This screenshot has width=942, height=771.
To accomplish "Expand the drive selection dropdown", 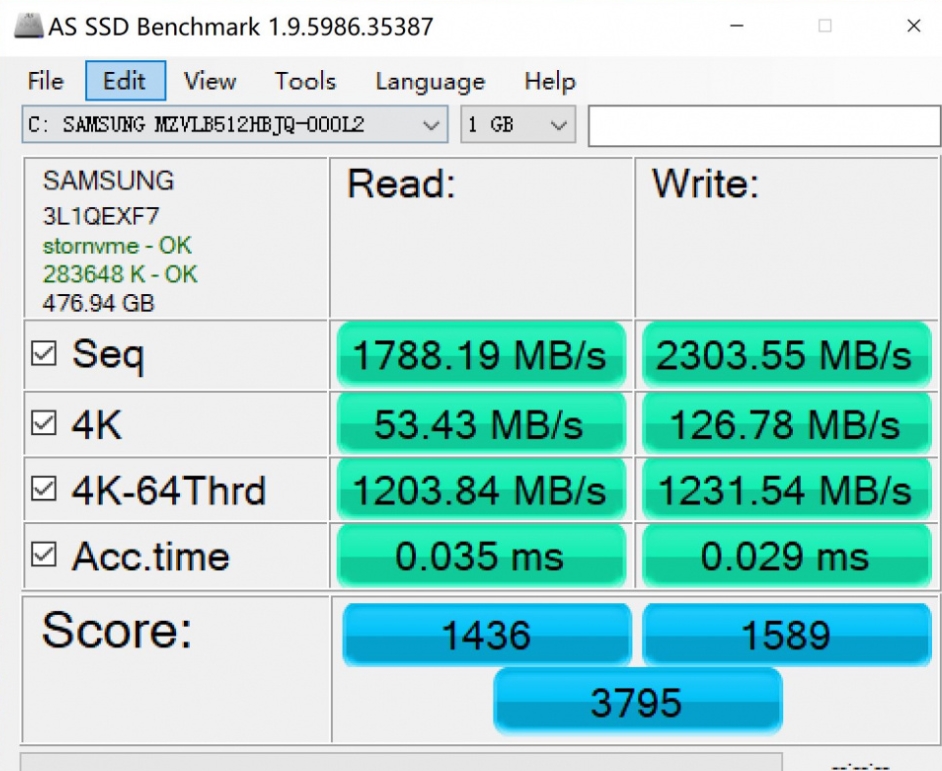I will point(235,124).
